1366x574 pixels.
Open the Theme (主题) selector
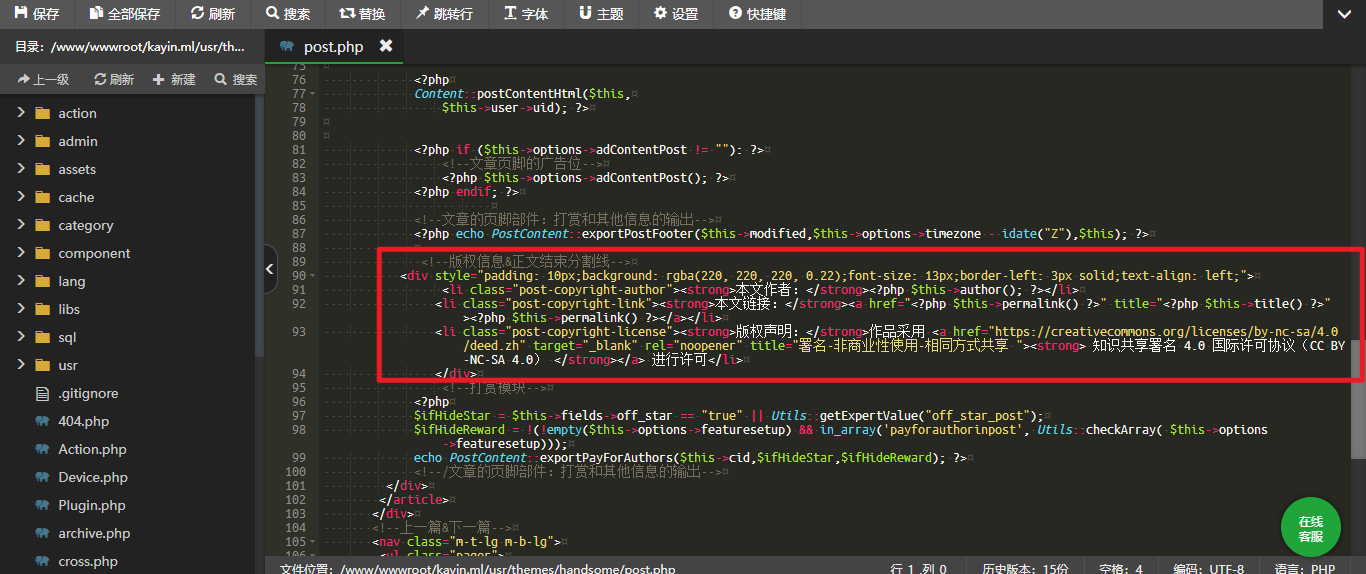(601, 14)
